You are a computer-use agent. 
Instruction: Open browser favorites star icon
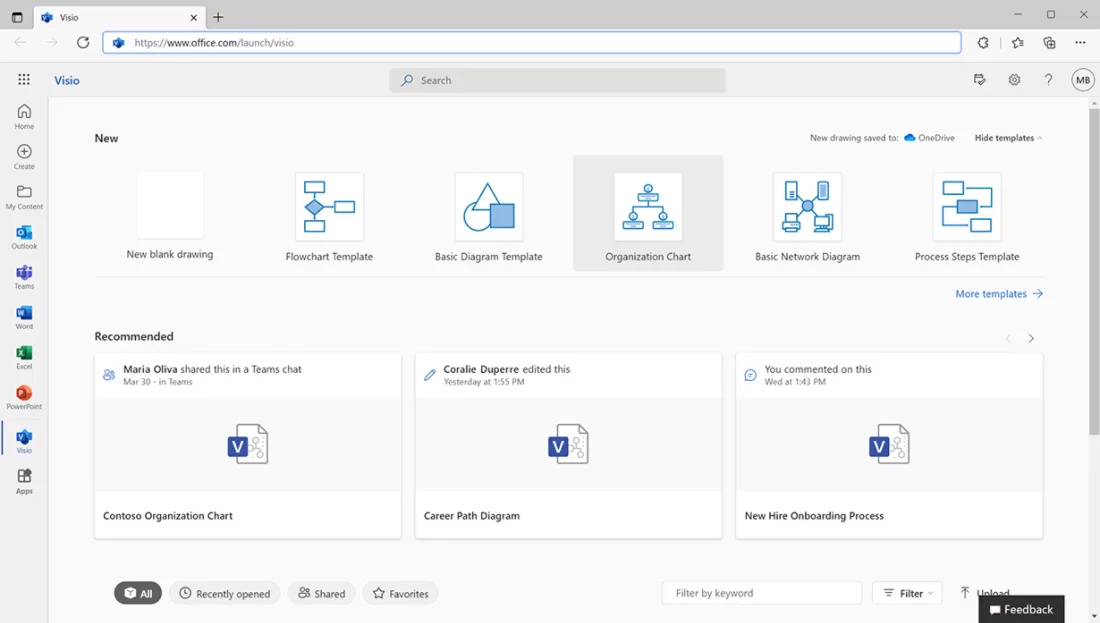[1018, 43]
